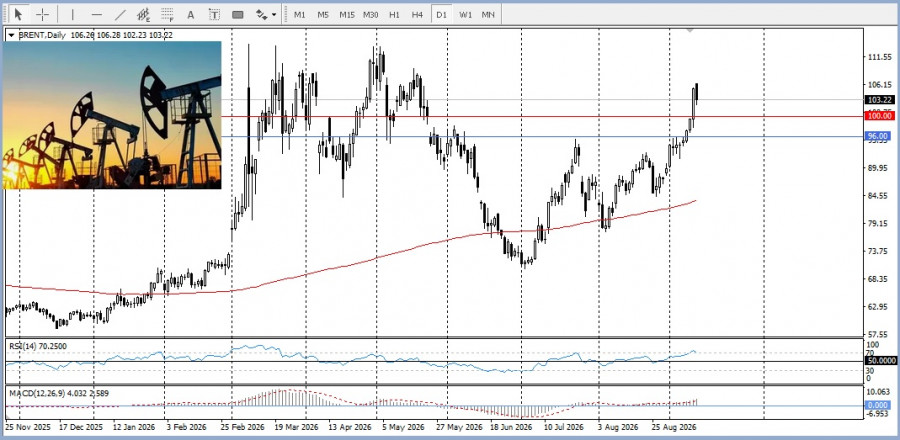Select the text (A) tool
The height and width of the screenshot is (440, 900).
coord(191,14)
